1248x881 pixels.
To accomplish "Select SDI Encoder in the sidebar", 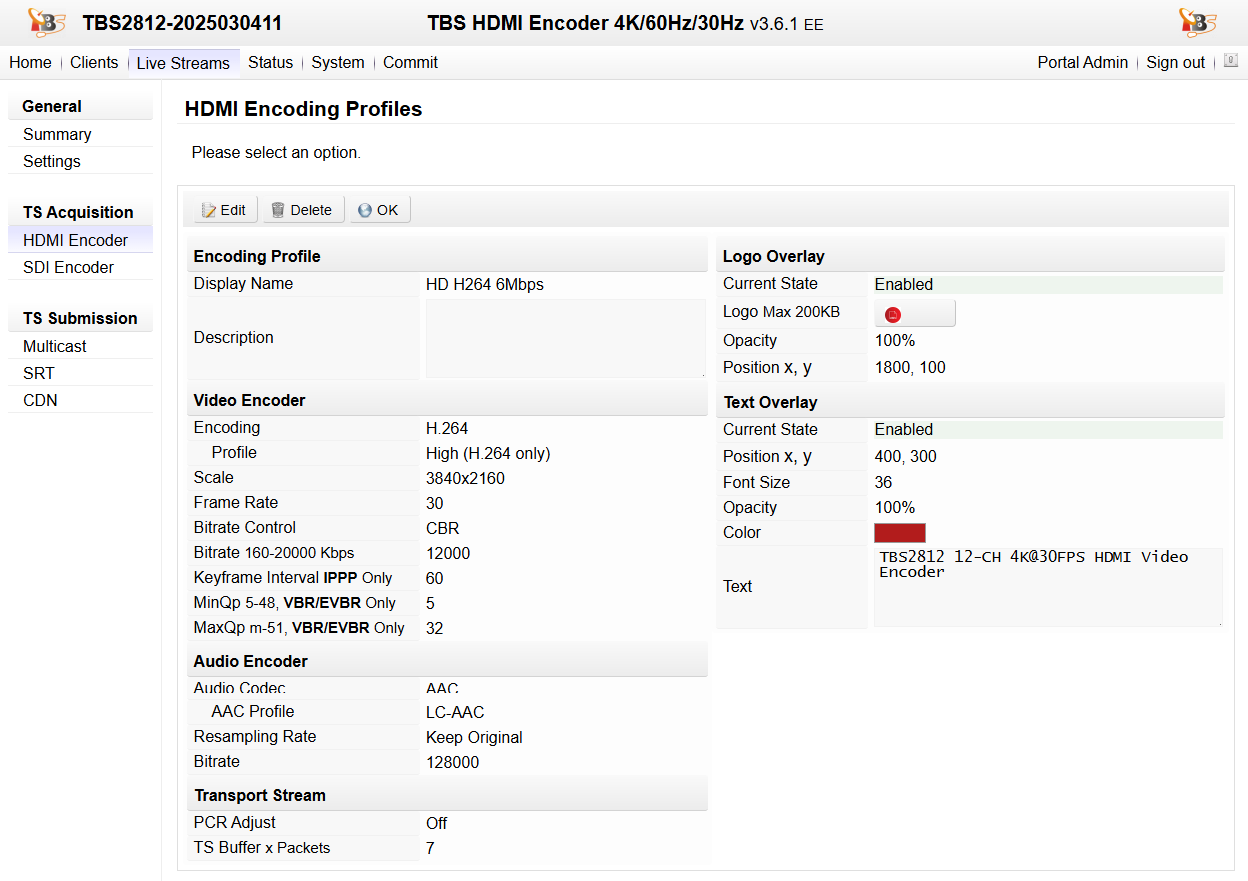I will tap(68, 267).
